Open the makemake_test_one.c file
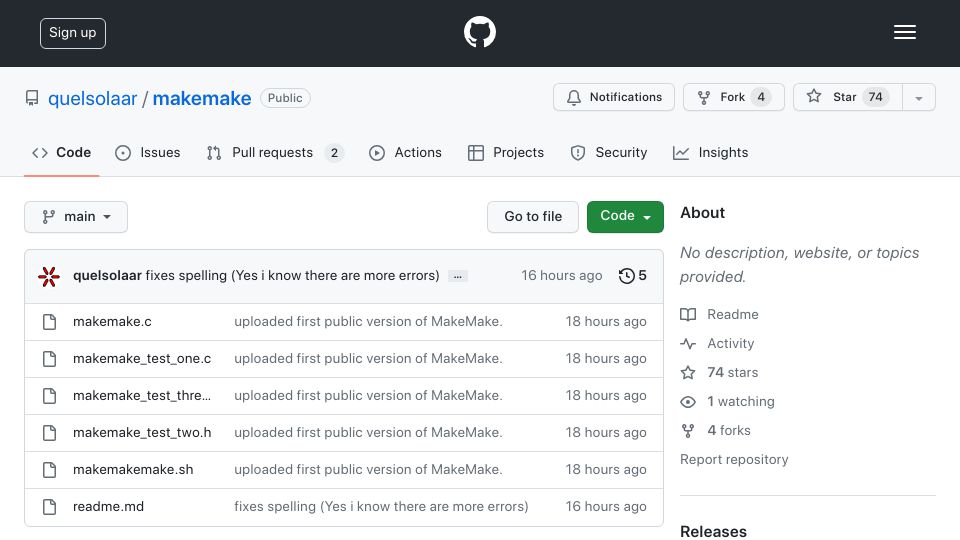Image resolution: width=960 pixels, height=540 pixels. pyautogui.click(x=142, y=359)
